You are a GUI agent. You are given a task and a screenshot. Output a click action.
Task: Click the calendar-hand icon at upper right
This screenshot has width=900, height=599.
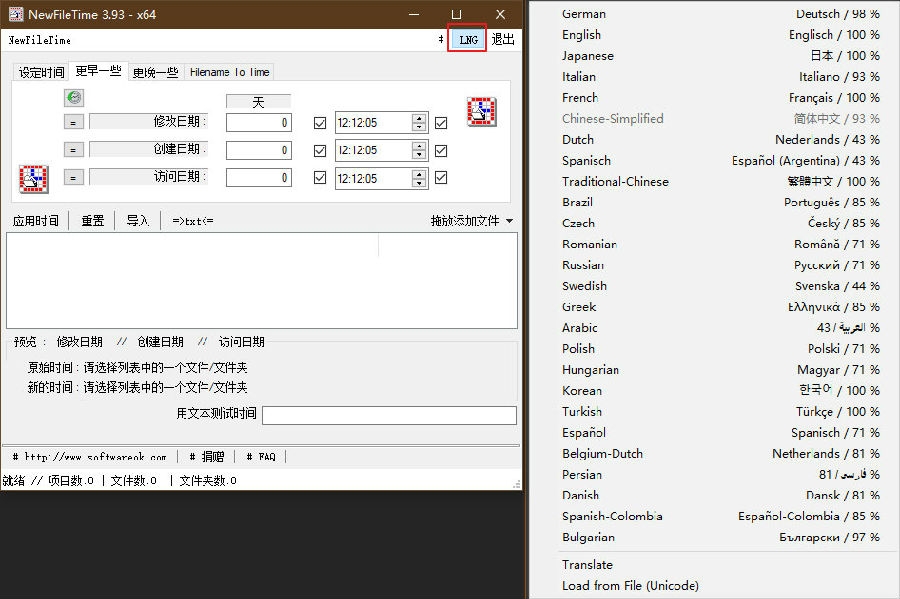coord(482,111)
